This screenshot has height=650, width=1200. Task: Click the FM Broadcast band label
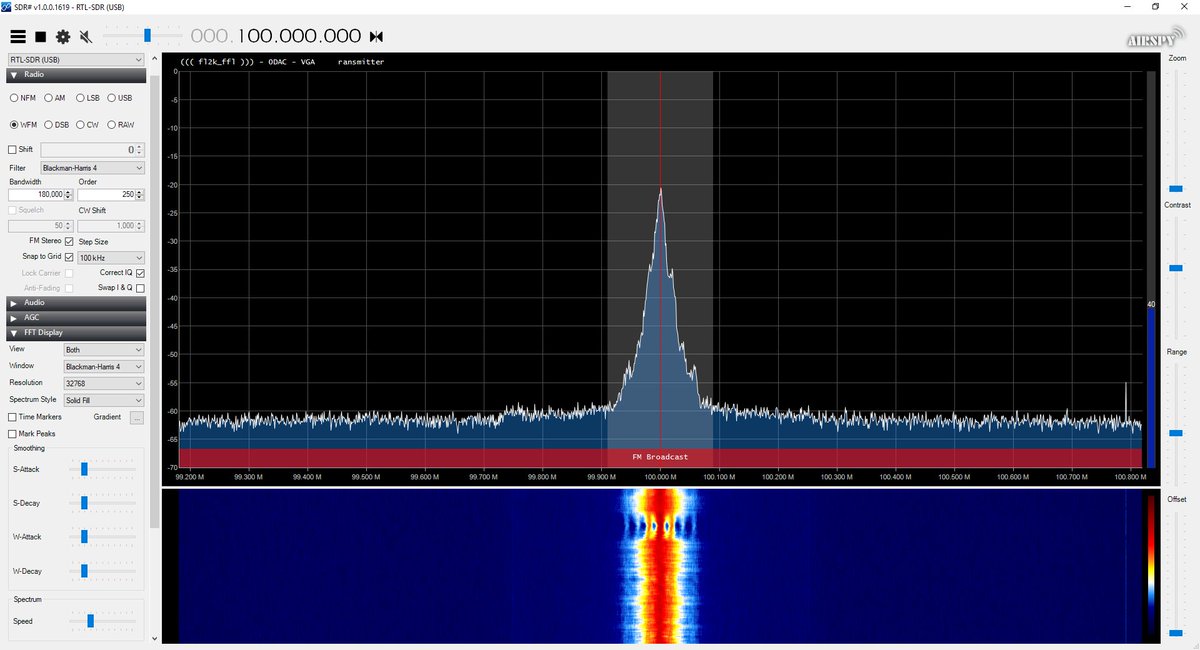[660, 457]
